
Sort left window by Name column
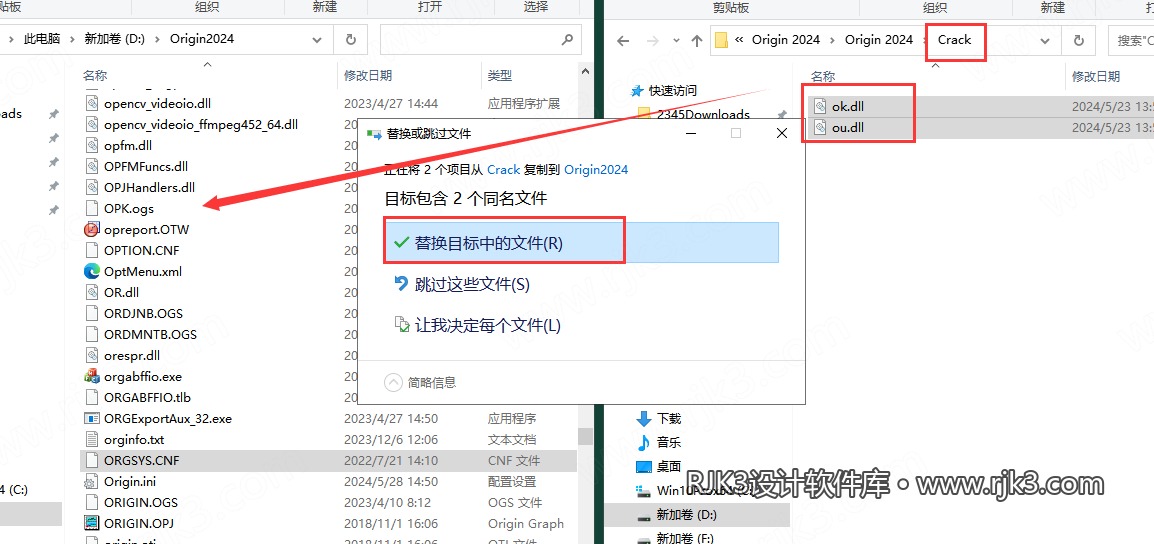95,75
